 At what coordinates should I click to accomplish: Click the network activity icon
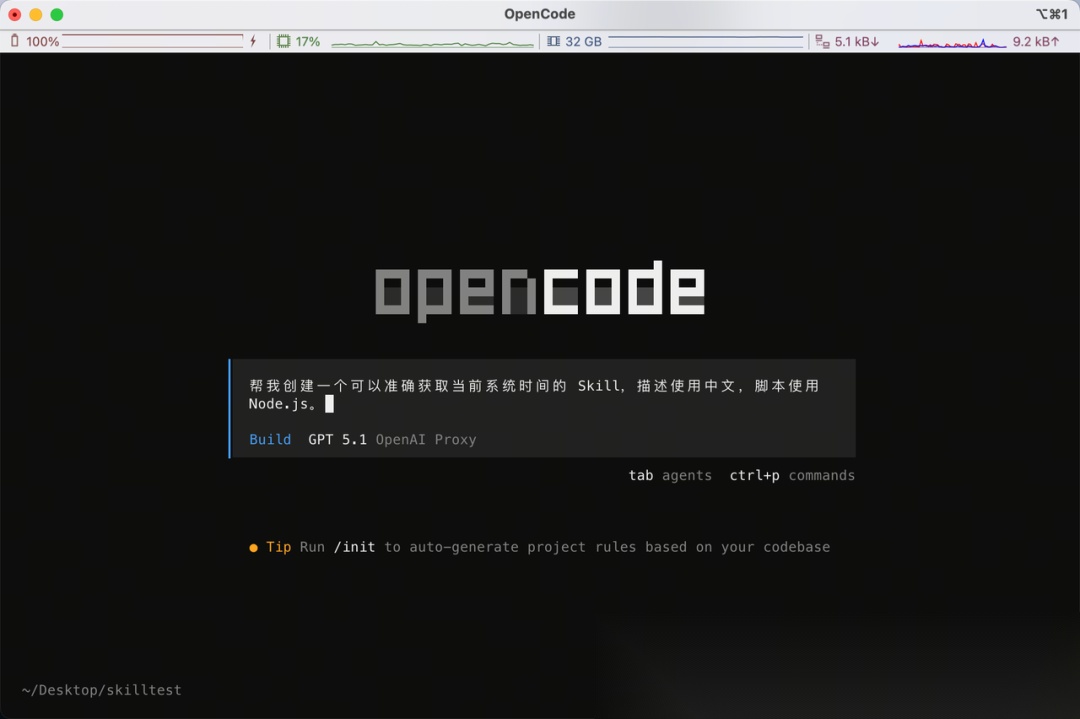[822, 41]
